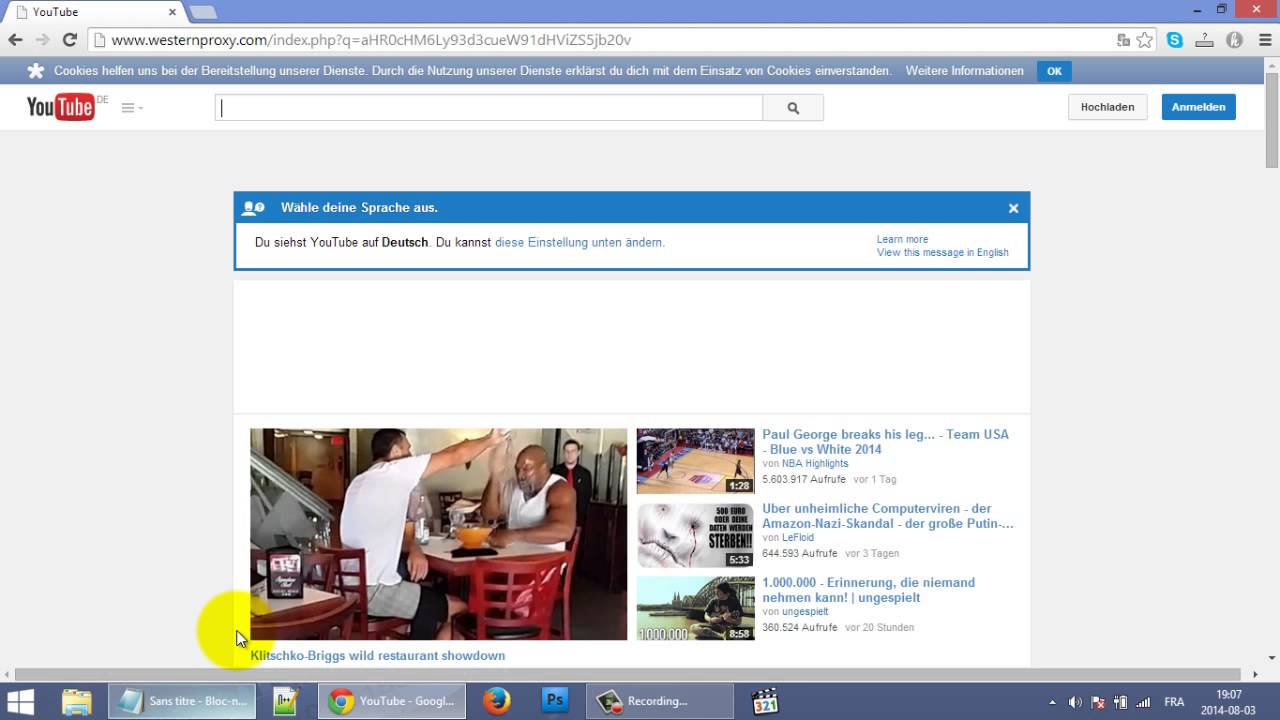Click the vertical scrollbar down arrow

pos(1272,658)
